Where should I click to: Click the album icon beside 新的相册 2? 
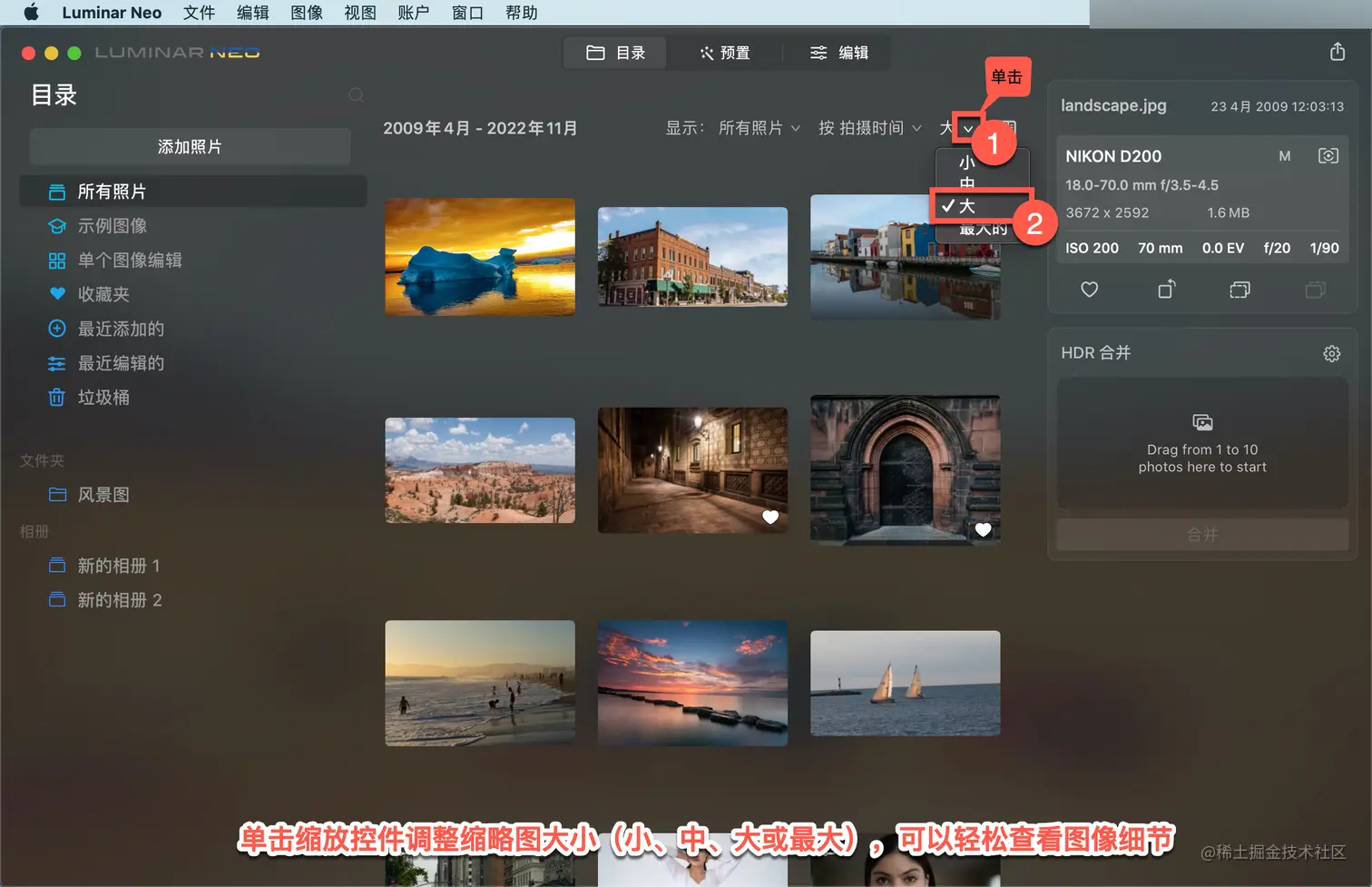pyautogui.click(x=57, y=600)
